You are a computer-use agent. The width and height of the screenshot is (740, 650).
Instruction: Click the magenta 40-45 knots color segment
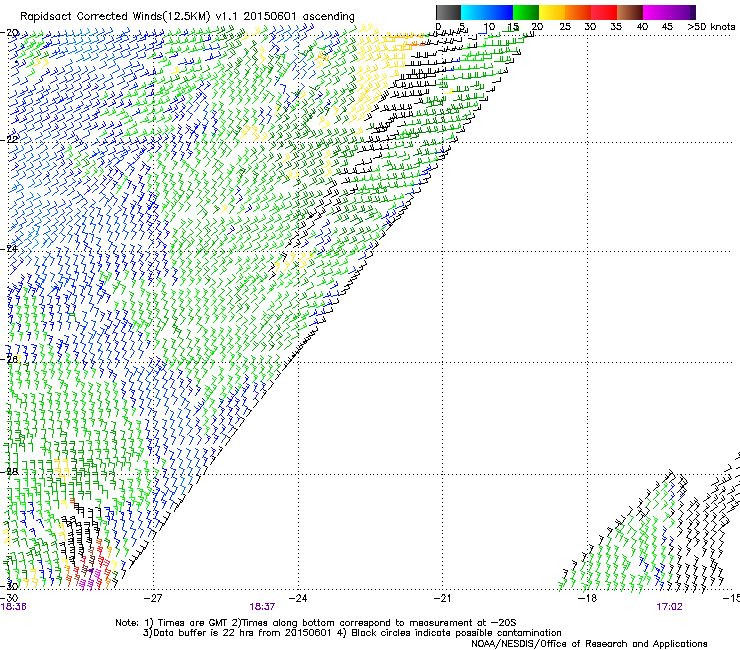(x=656, y=12)
